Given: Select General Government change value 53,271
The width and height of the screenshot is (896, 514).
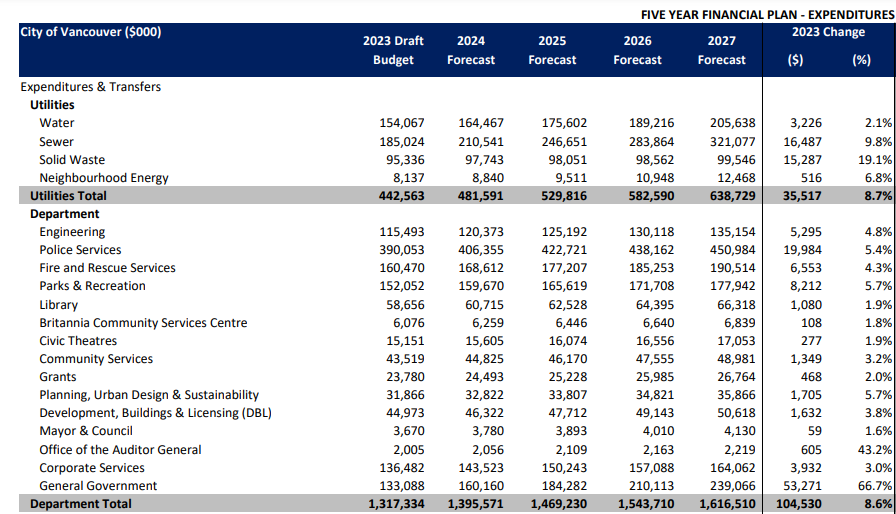Looking at the screenshot, I should coord(802,486).
